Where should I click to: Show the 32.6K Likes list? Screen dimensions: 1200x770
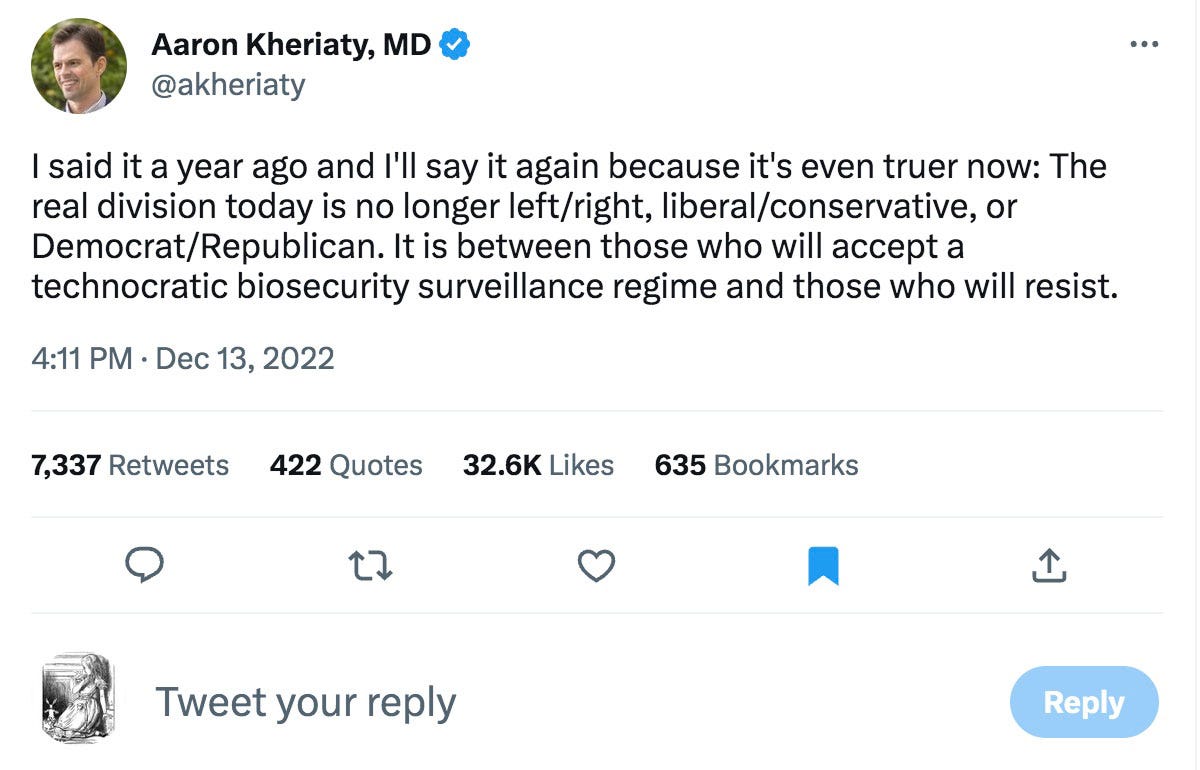pyautogui.click(x=538, y=465)
